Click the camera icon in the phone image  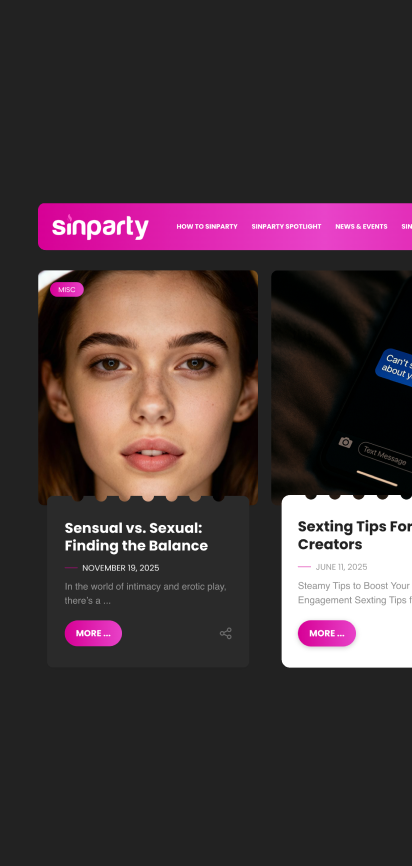(345, 442)
